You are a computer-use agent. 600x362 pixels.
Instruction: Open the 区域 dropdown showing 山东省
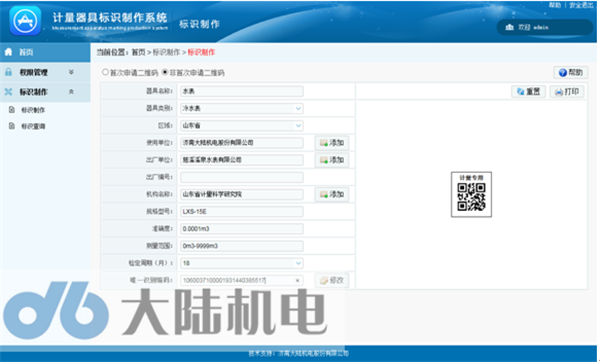click(241, 126)
